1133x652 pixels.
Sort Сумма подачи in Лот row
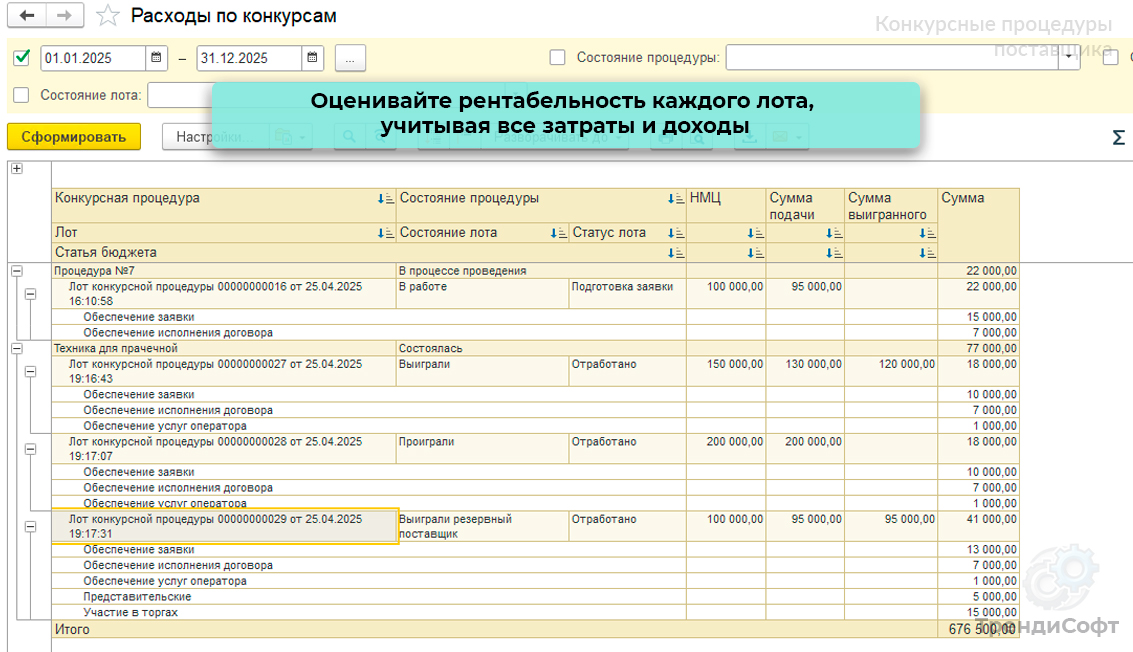pos(834,233)
